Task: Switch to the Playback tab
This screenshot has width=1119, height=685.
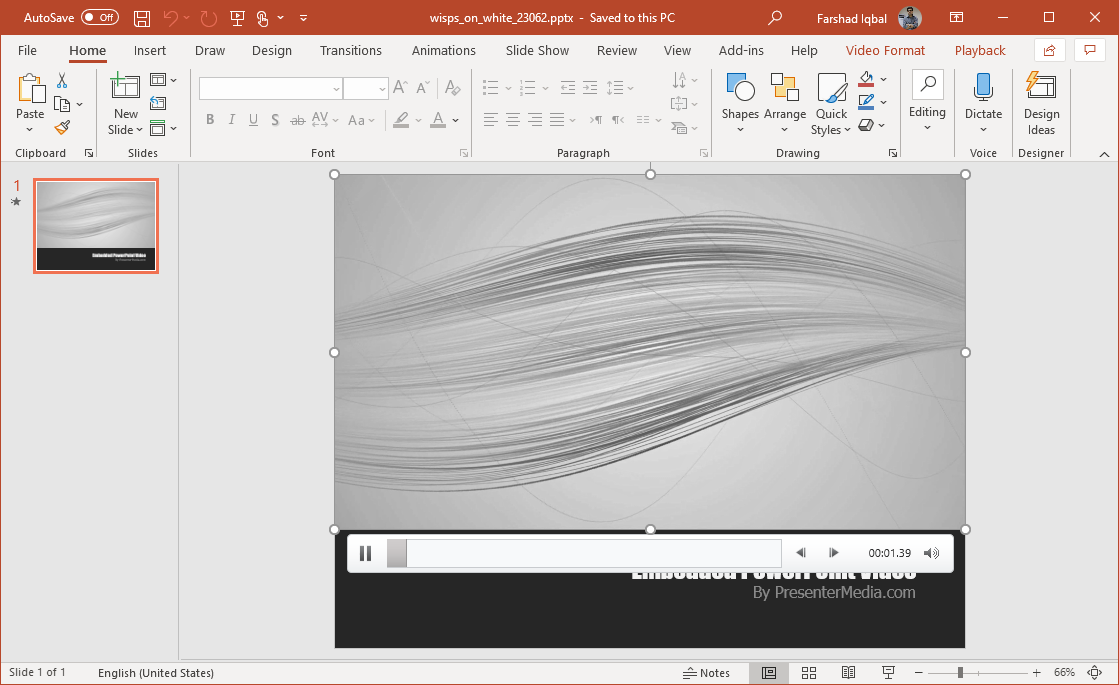Action: [x=980, y=51]
